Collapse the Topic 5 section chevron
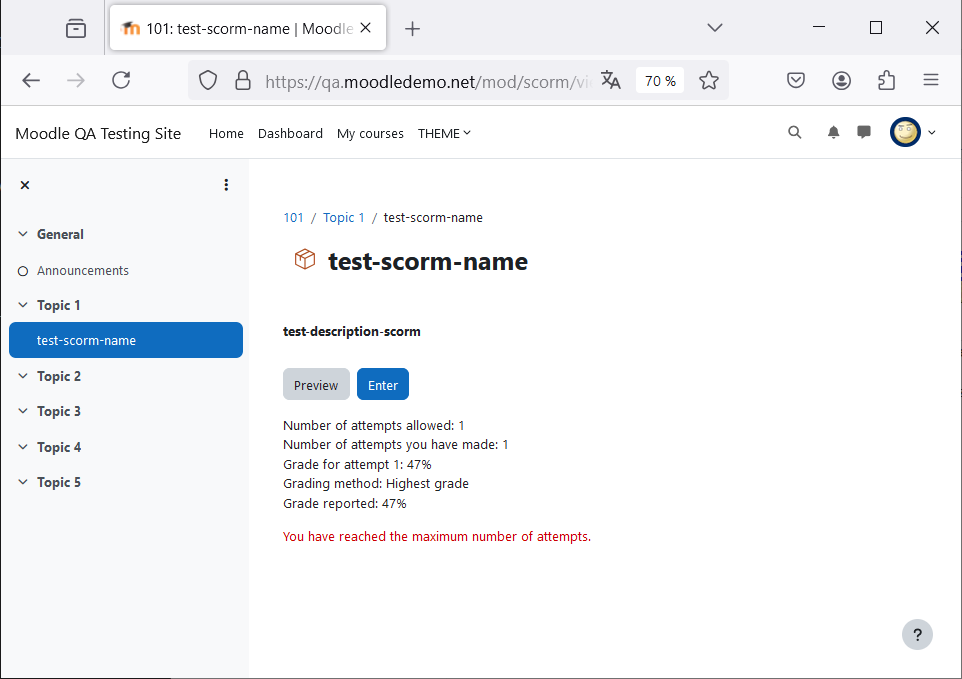 click(x=23, y=482)
